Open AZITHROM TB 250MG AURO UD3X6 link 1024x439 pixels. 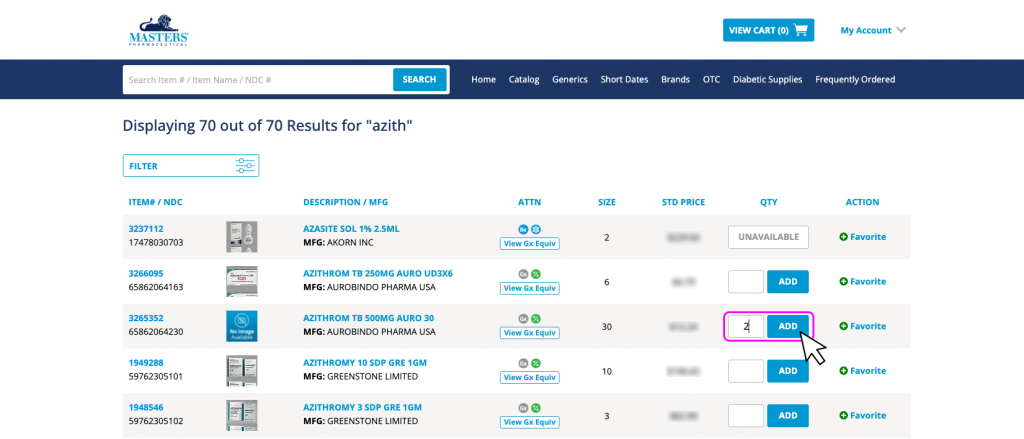tap(377, 274)
